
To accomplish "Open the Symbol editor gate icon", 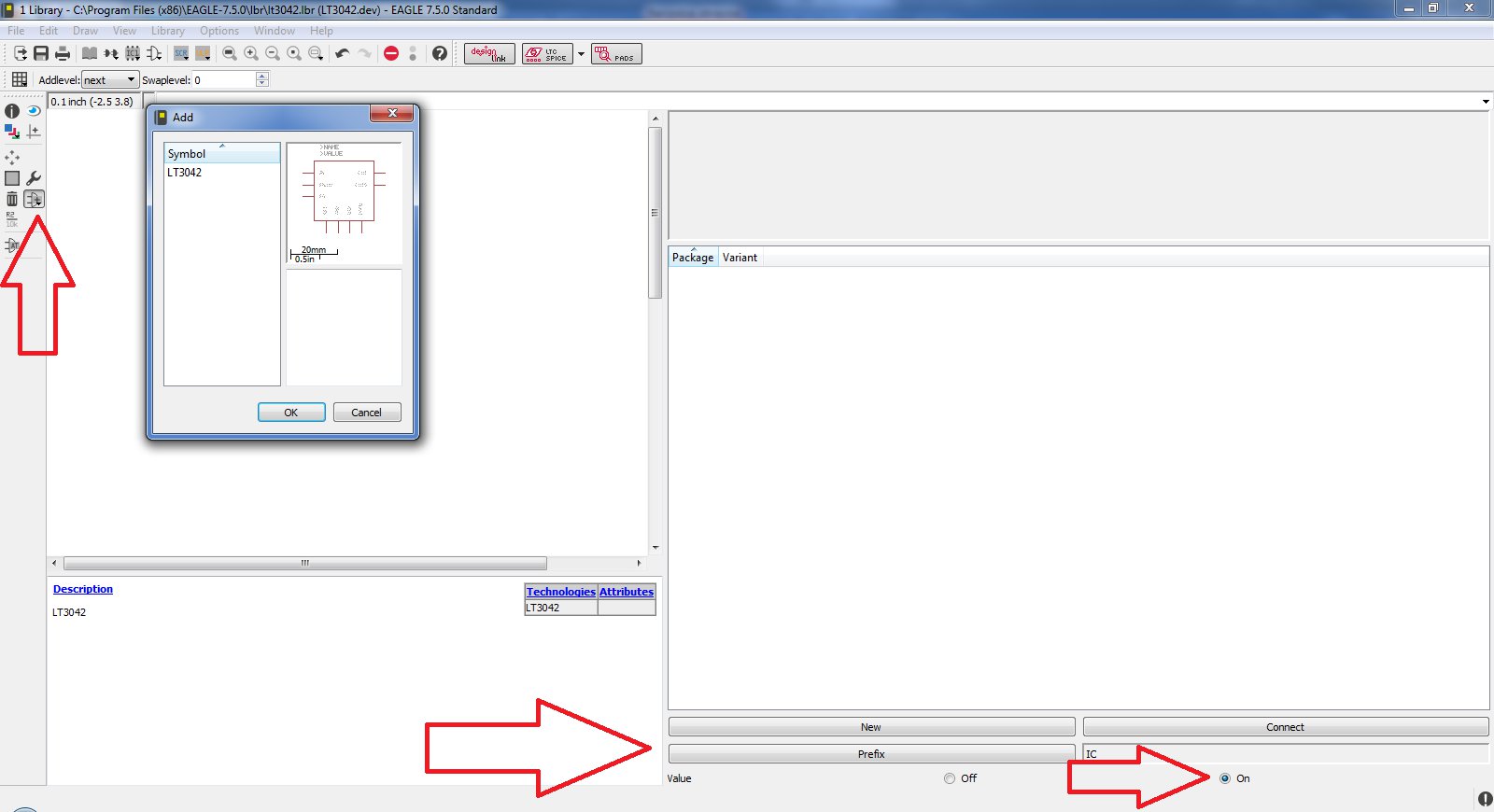I will click(x=154, y=54).
